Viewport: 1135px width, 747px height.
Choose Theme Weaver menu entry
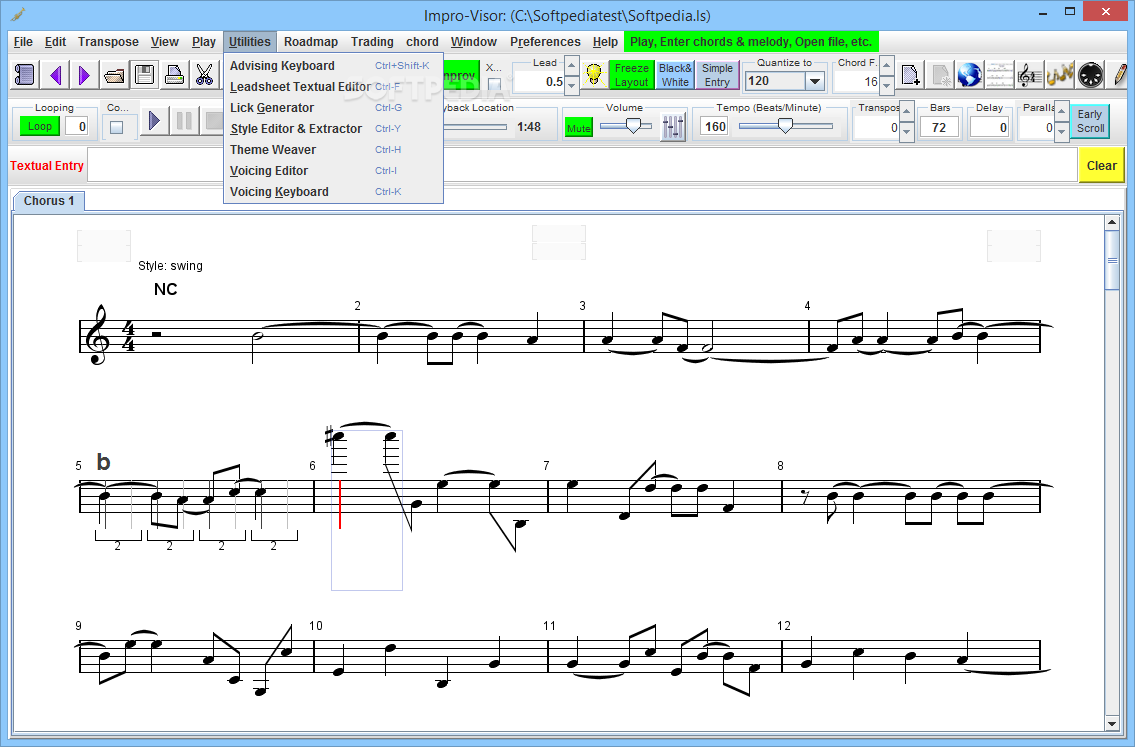click(x=333, y=150)
